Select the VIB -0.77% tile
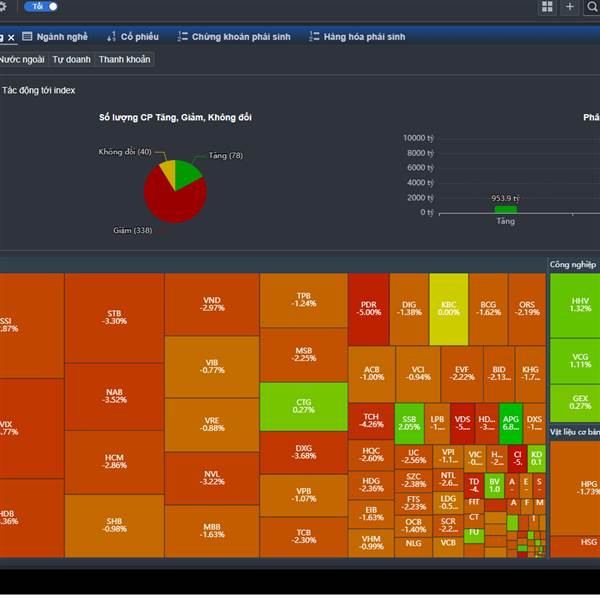This screenshot has height=600, width=600. 212,367
